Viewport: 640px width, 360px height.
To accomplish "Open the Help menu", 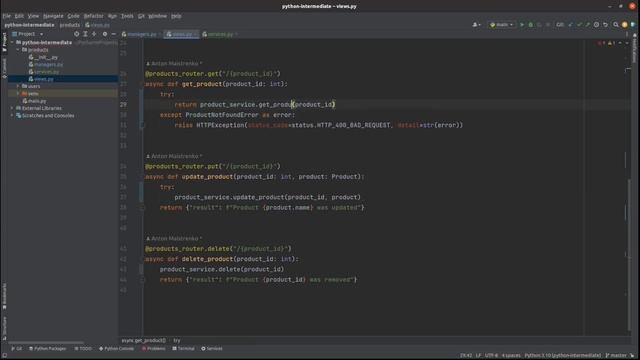I will click(176, 16).
